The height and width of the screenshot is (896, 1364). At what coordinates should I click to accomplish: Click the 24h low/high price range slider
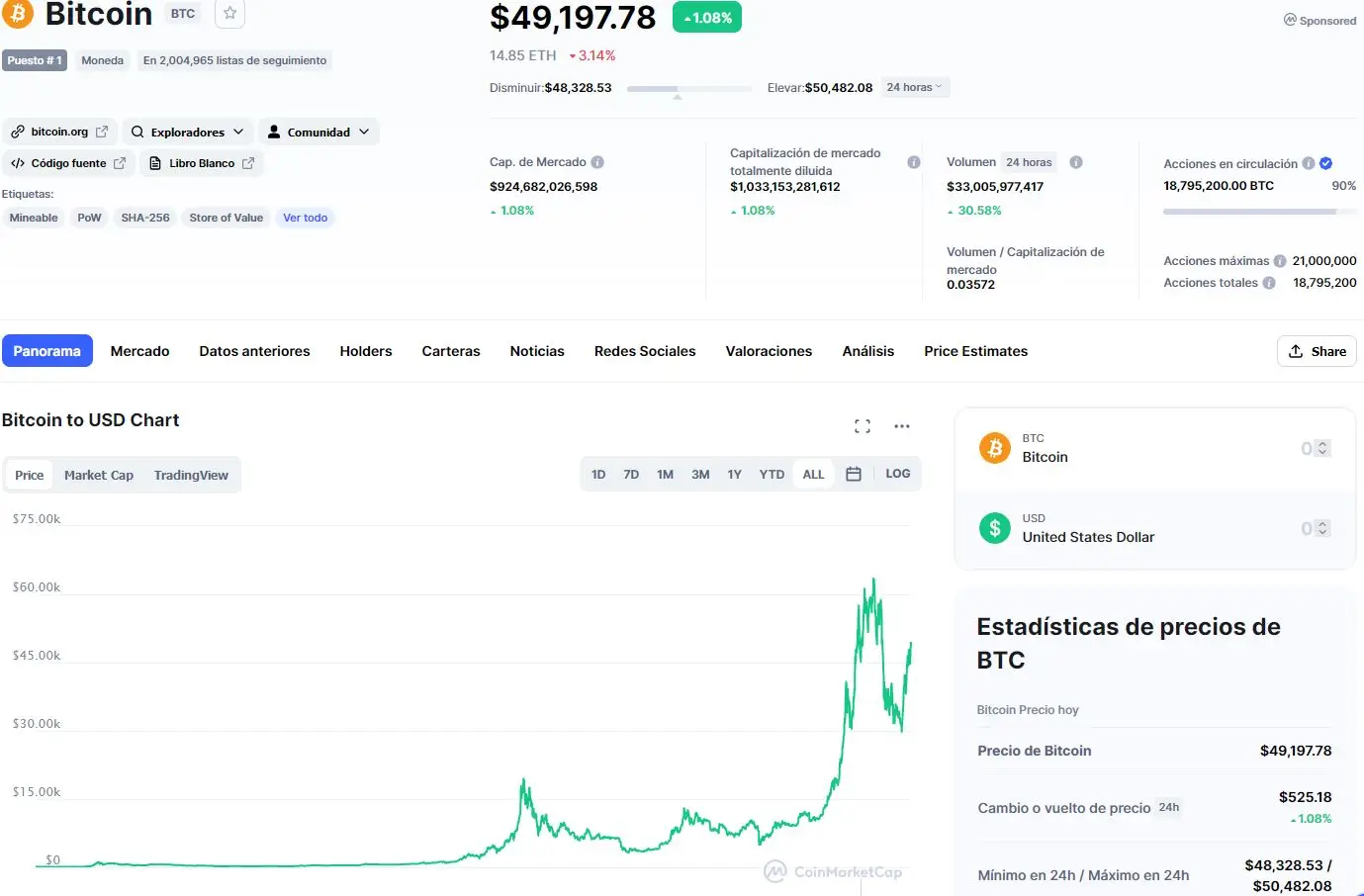point(689,89)
